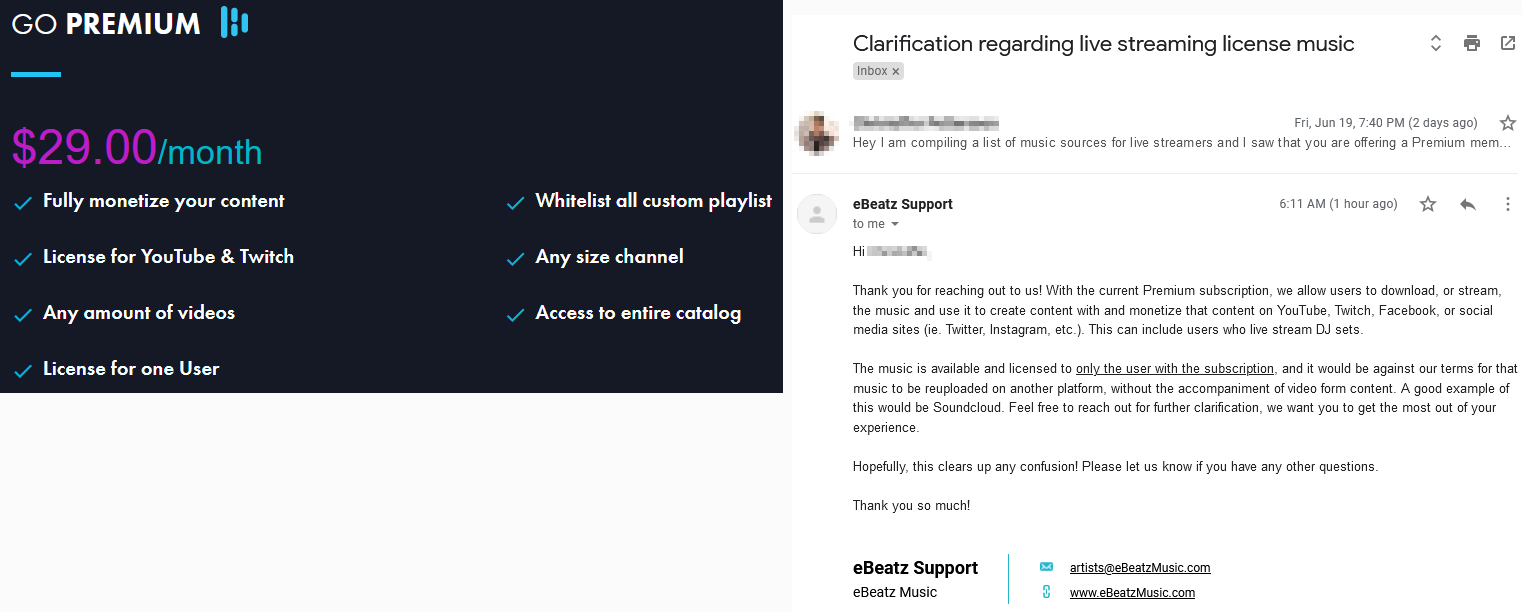Open www.eBeatzMusic.com website link
The height and width of the screenshot is (612, 1522).
[x=1131, y=593]
